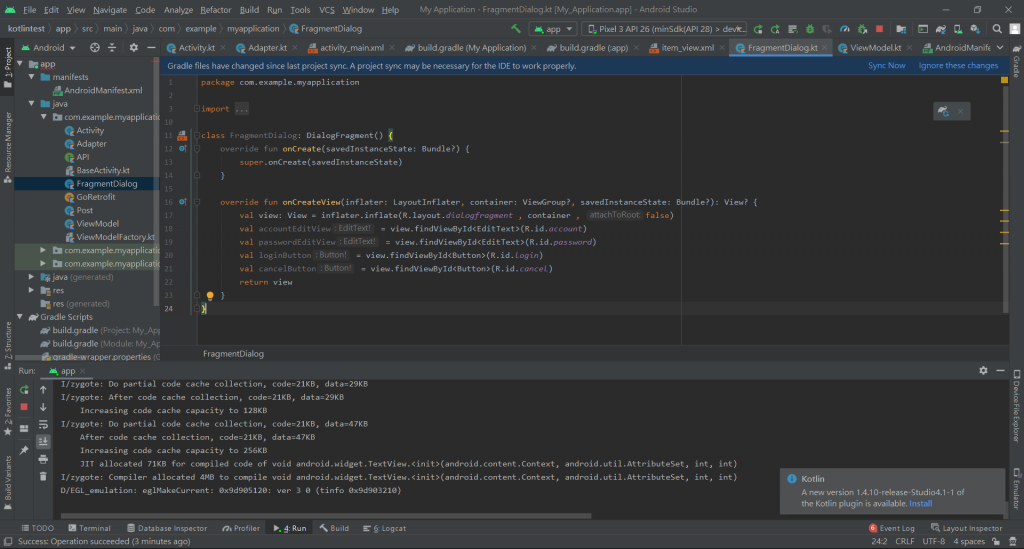Open Project panel settings gear
This screenshot has height=549, width=1024.
click(x=134, y=48)
